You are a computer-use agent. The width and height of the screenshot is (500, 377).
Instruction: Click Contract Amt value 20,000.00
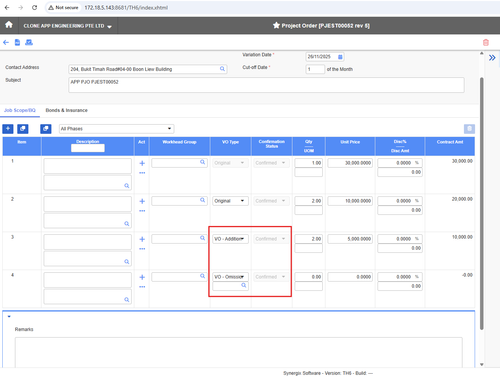point(462,199)
